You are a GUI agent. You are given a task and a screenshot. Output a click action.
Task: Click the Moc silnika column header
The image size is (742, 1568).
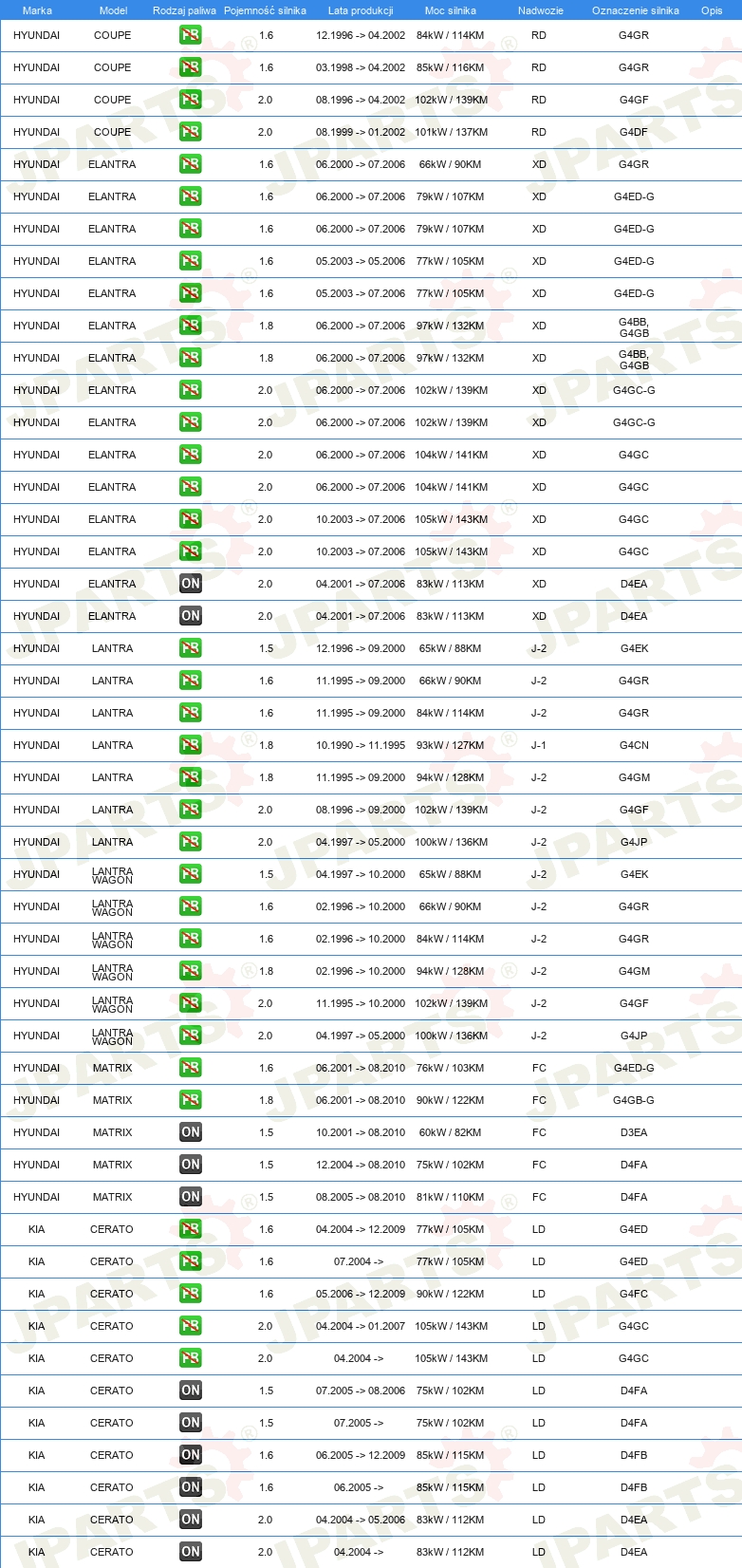pos(451,10)
